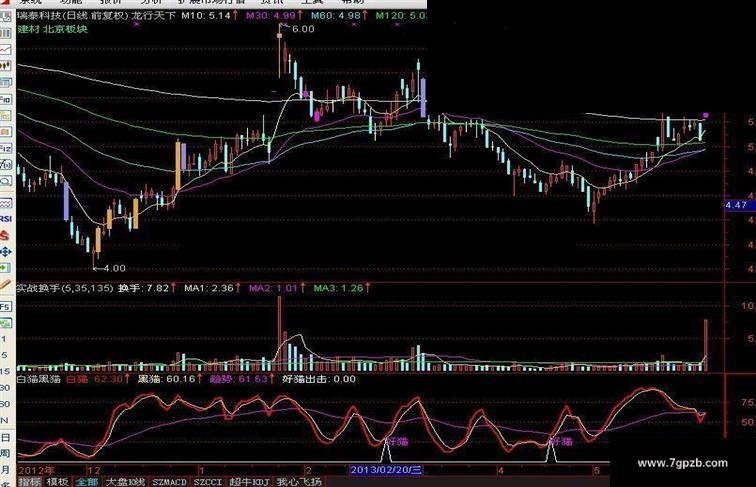This screenshot has width=756, height=487.
Task: Click the MA2: 1.01 value
Action: (273, 288)
